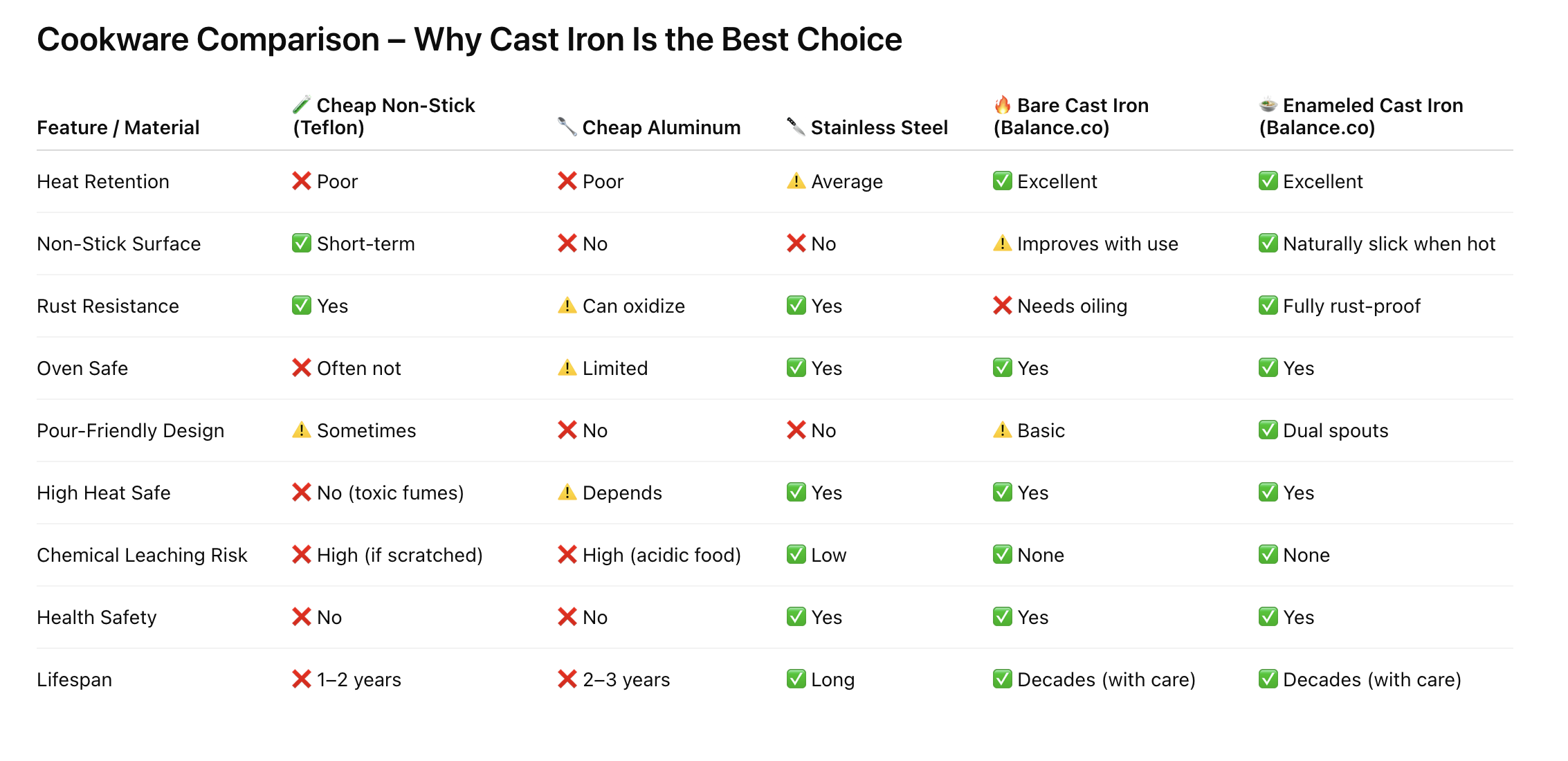The width and height of the screenshot is (1568, 761).
Task: Select the Pour-Friendly Design row label
Action: pos(130,430)
